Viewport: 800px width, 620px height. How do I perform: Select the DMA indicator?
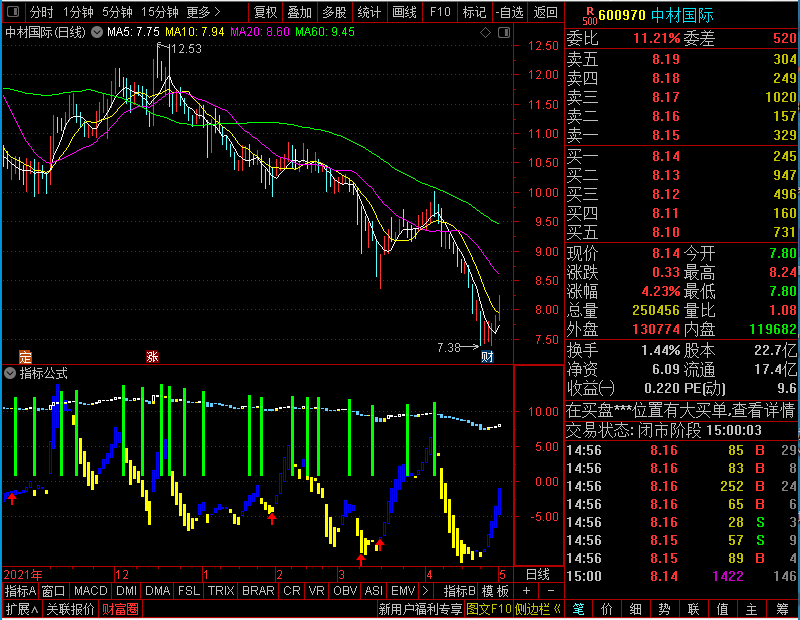(x=158, y=591)
